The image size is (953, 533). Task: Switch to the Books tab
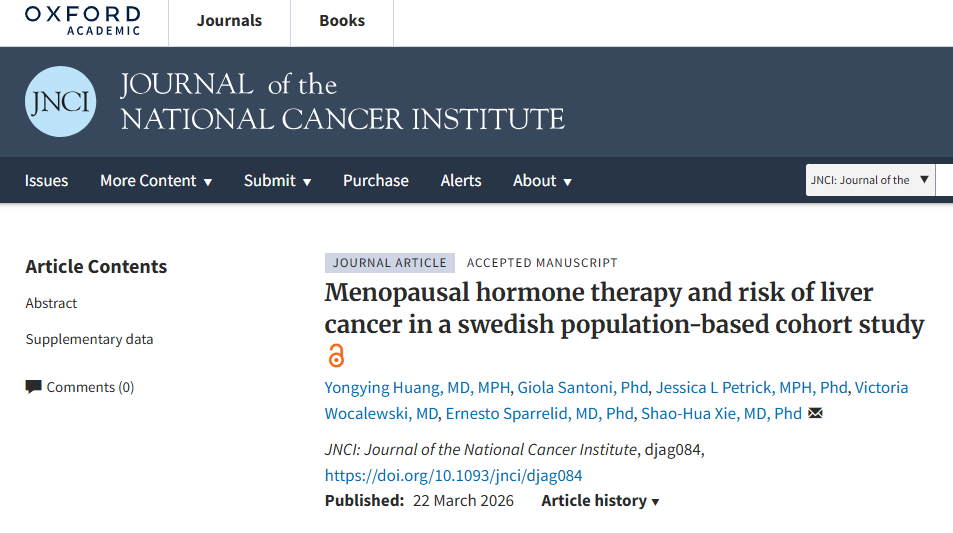[x=342, y=21]
